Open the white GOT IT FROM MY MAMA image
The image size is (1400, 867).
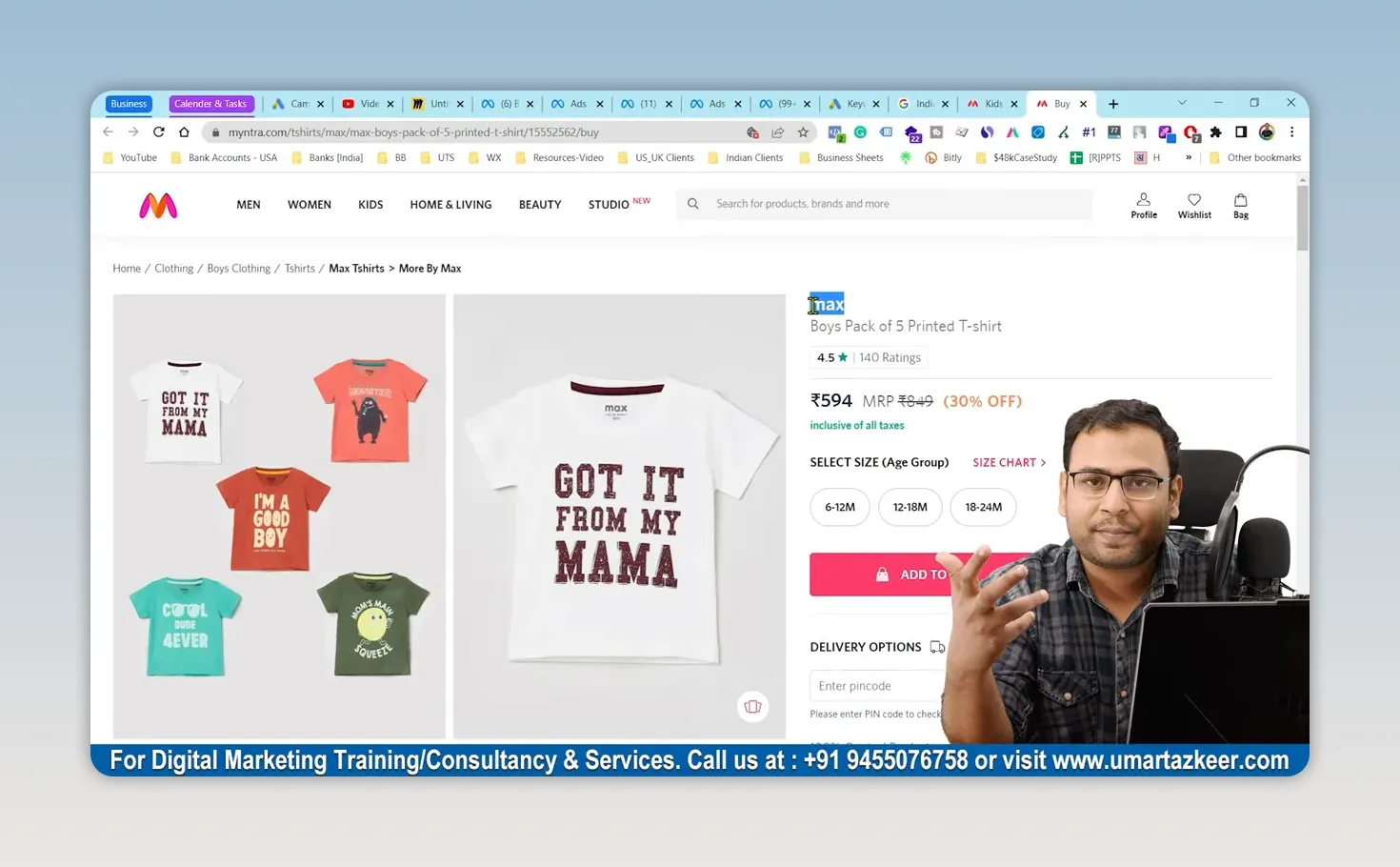click(619, 516)
